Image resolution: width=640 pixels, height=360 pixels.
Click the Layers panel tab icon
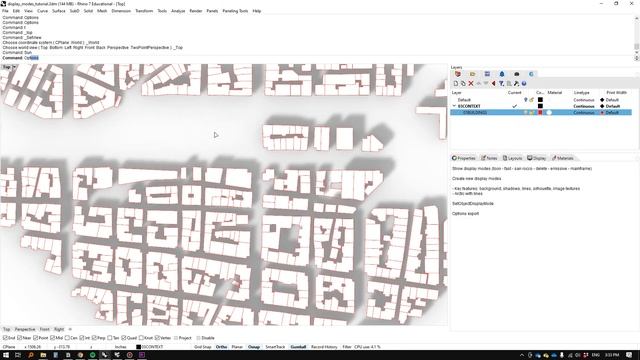click(458, 74)
